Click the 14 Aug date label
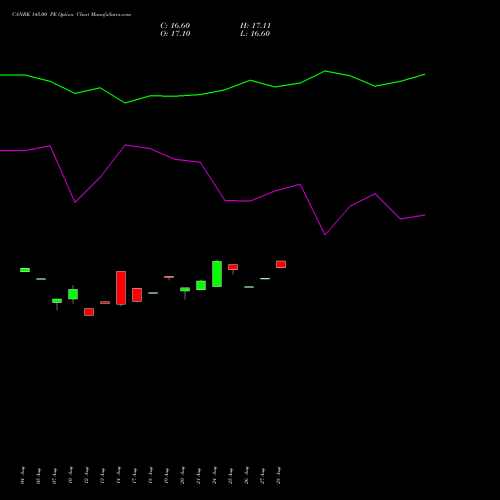This screenshot has width=500, height=500. pos(118,475)
